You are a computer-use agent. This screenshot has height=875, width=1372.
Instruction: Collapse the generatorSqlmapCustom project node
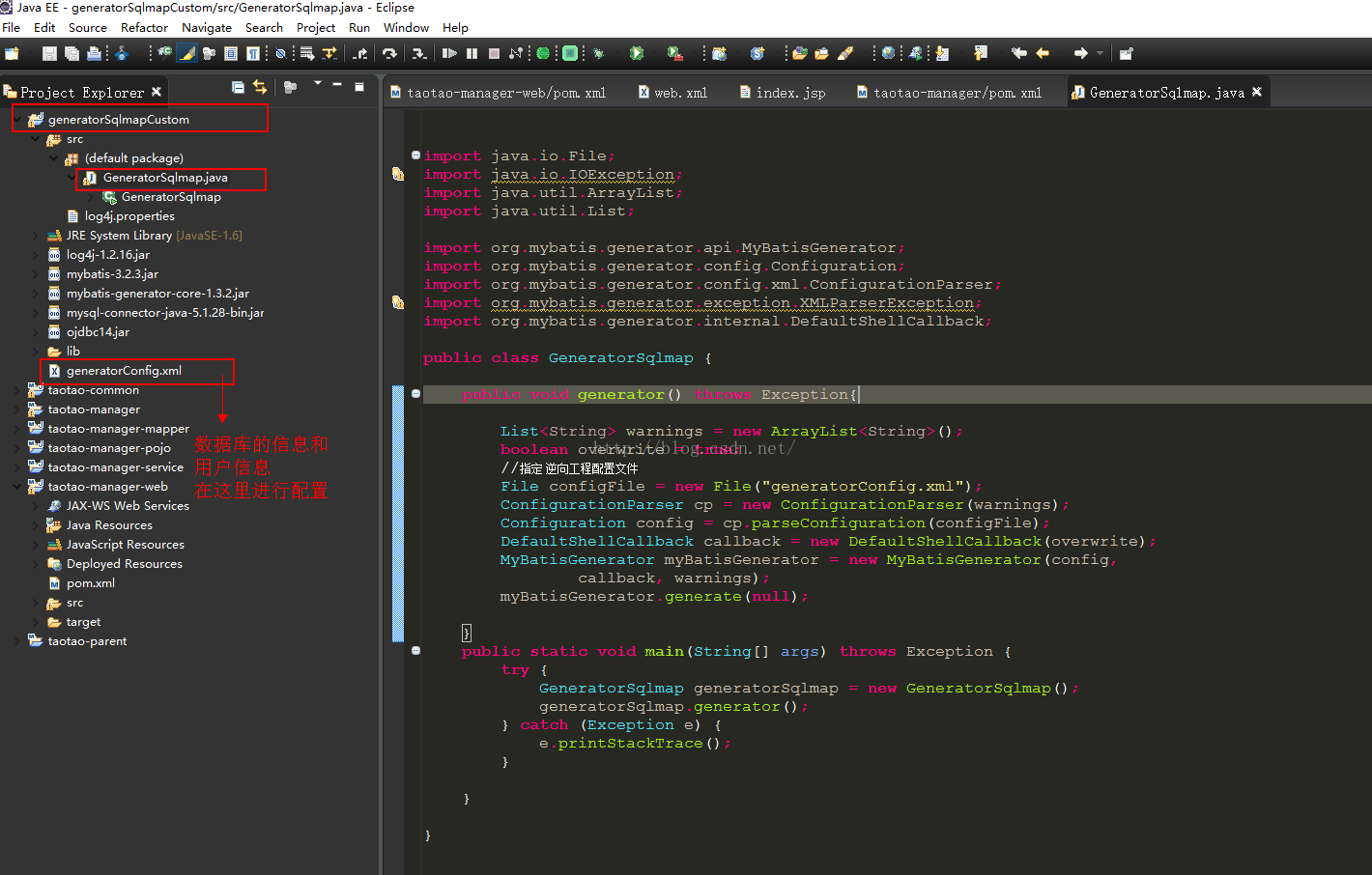click(18, 120)
